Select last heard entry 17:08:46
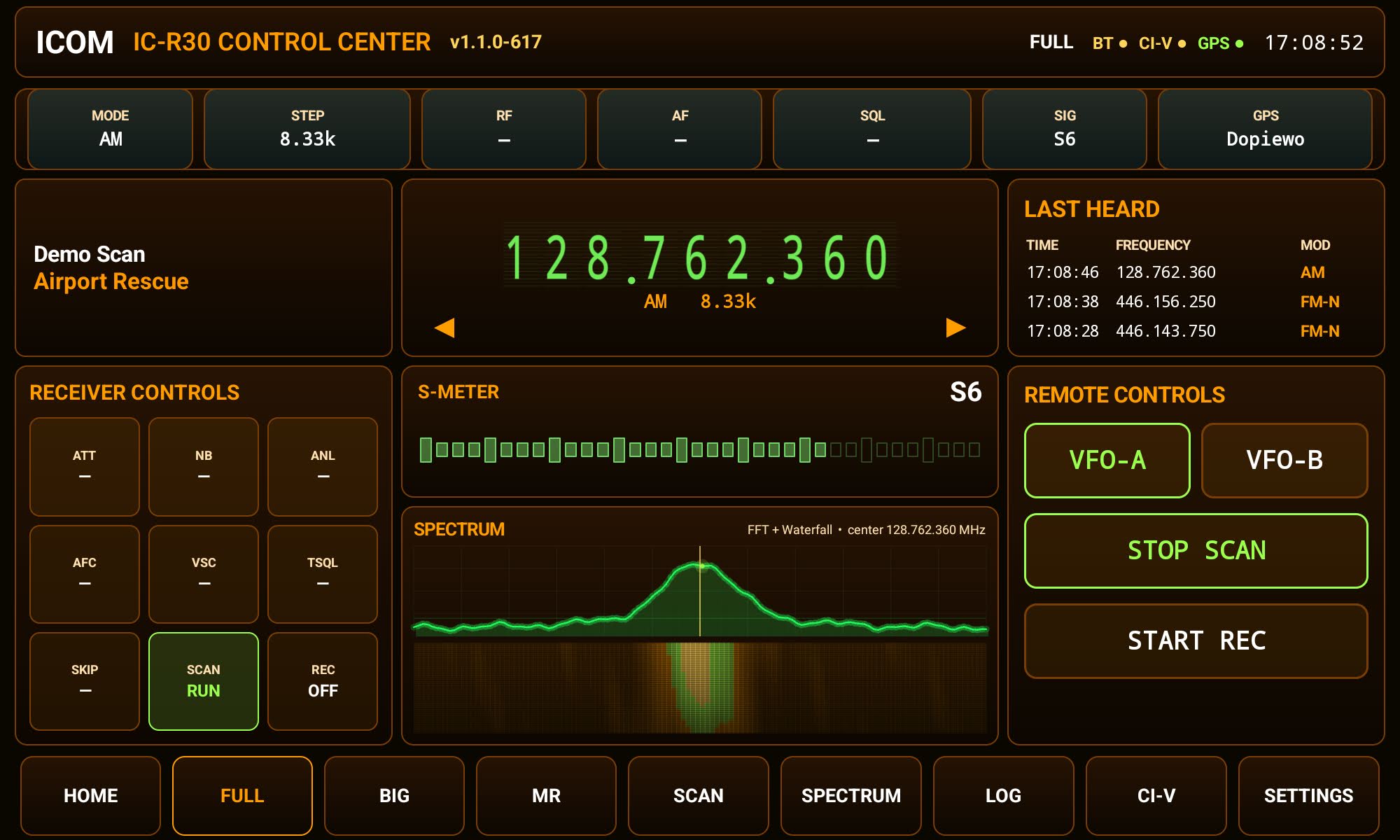This screenshot has height=840, width=1400. (x=1196, y=272)
